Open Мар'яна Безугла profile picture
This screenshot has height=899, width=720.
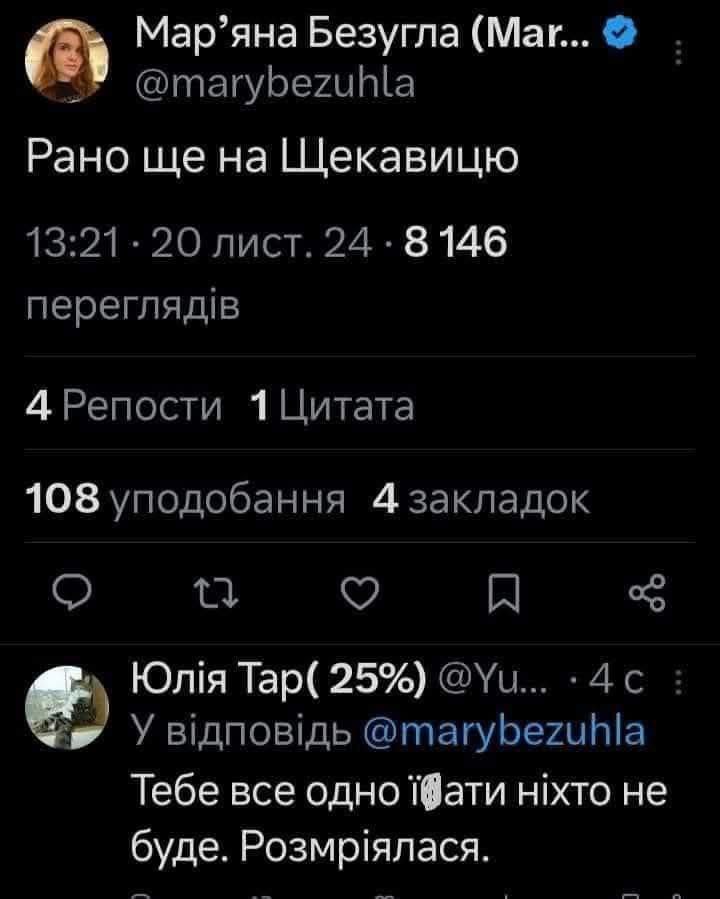(x=66, y=61)
